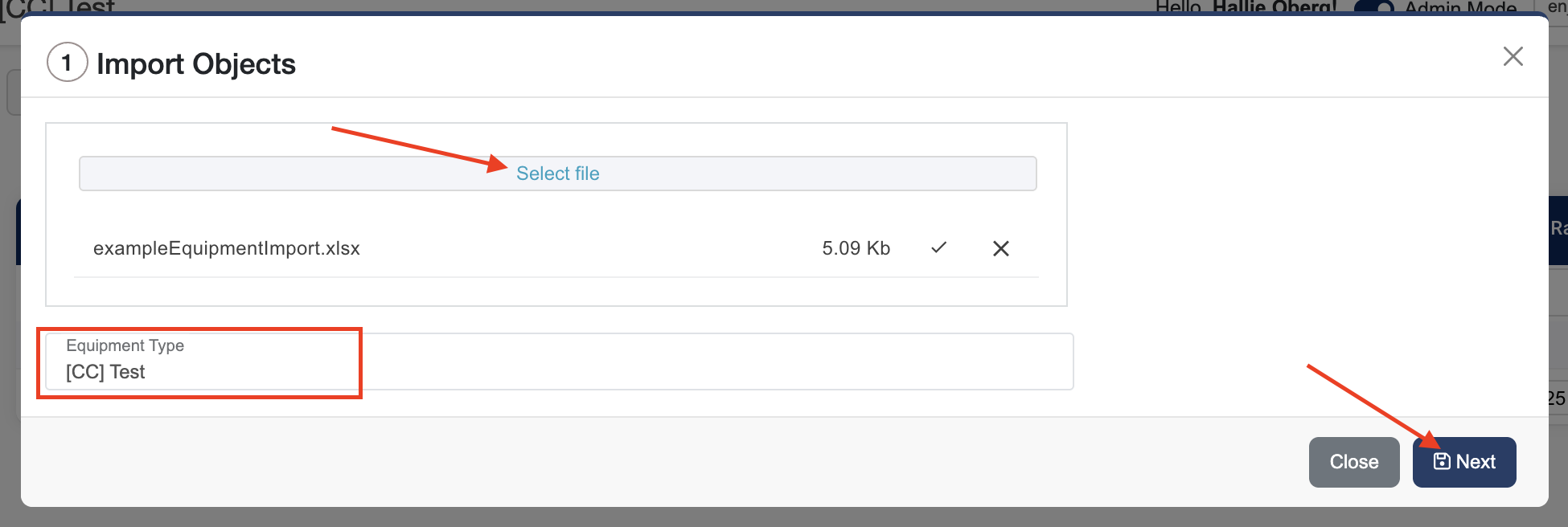Click Select file to choose a spreadsheet
This screenshot has height=527, width=1568.
557,173
